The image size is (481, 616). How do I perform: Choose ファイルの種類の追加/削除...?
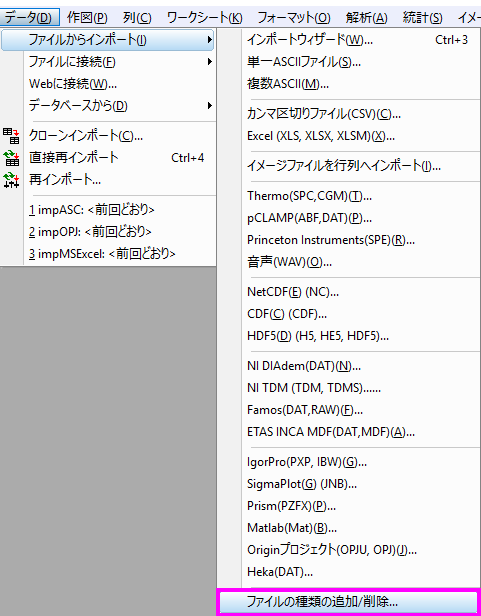click(349, 602)
